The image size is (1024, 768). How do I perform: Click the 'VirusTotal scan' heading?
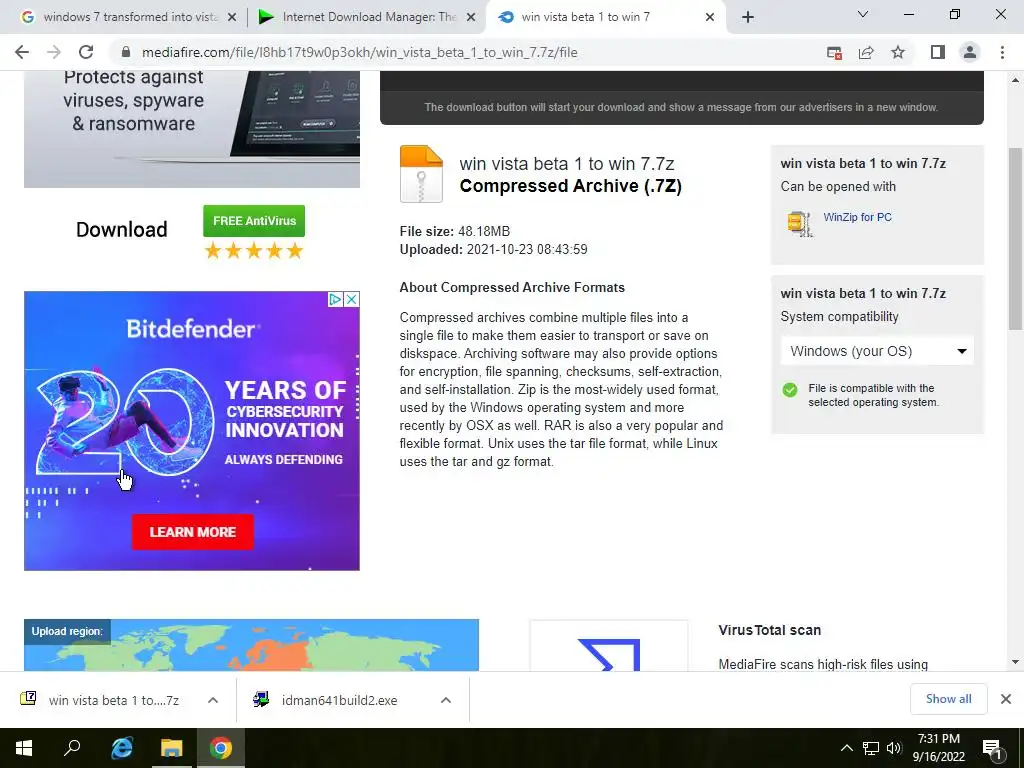769,630
